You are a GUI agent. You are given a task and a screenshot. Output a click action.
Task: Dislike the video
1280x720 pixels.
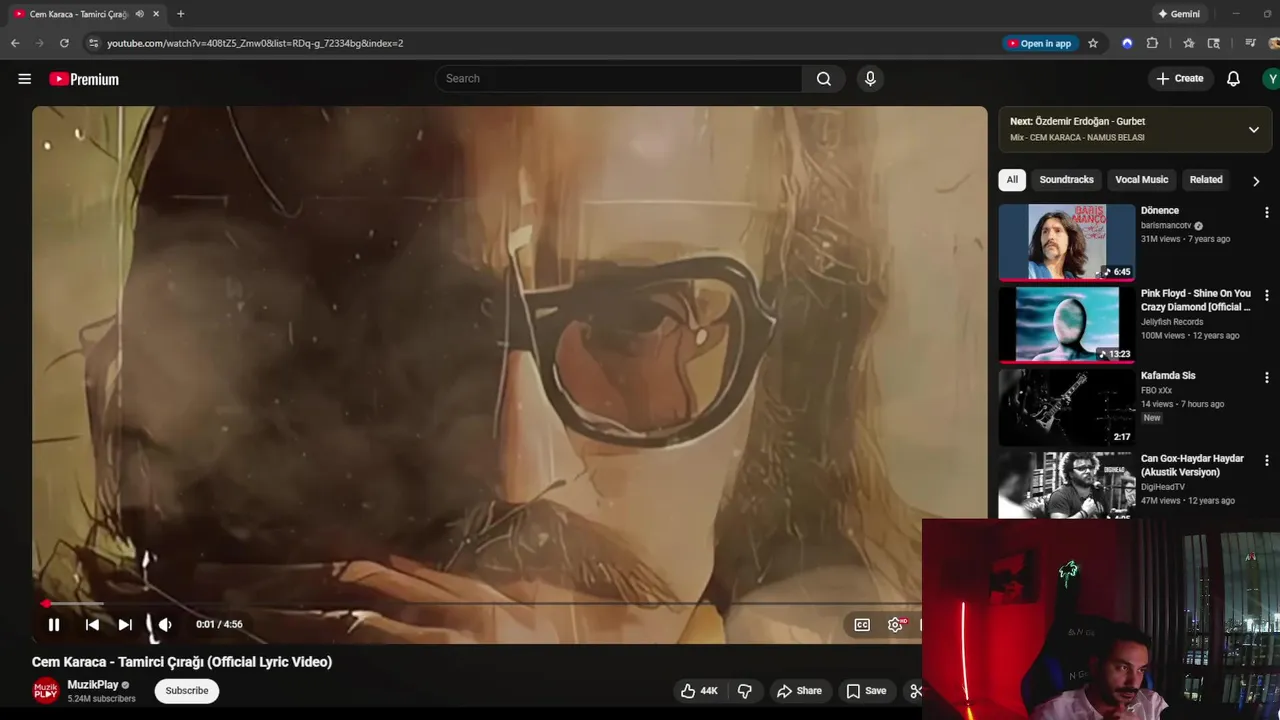click(745, 691)
